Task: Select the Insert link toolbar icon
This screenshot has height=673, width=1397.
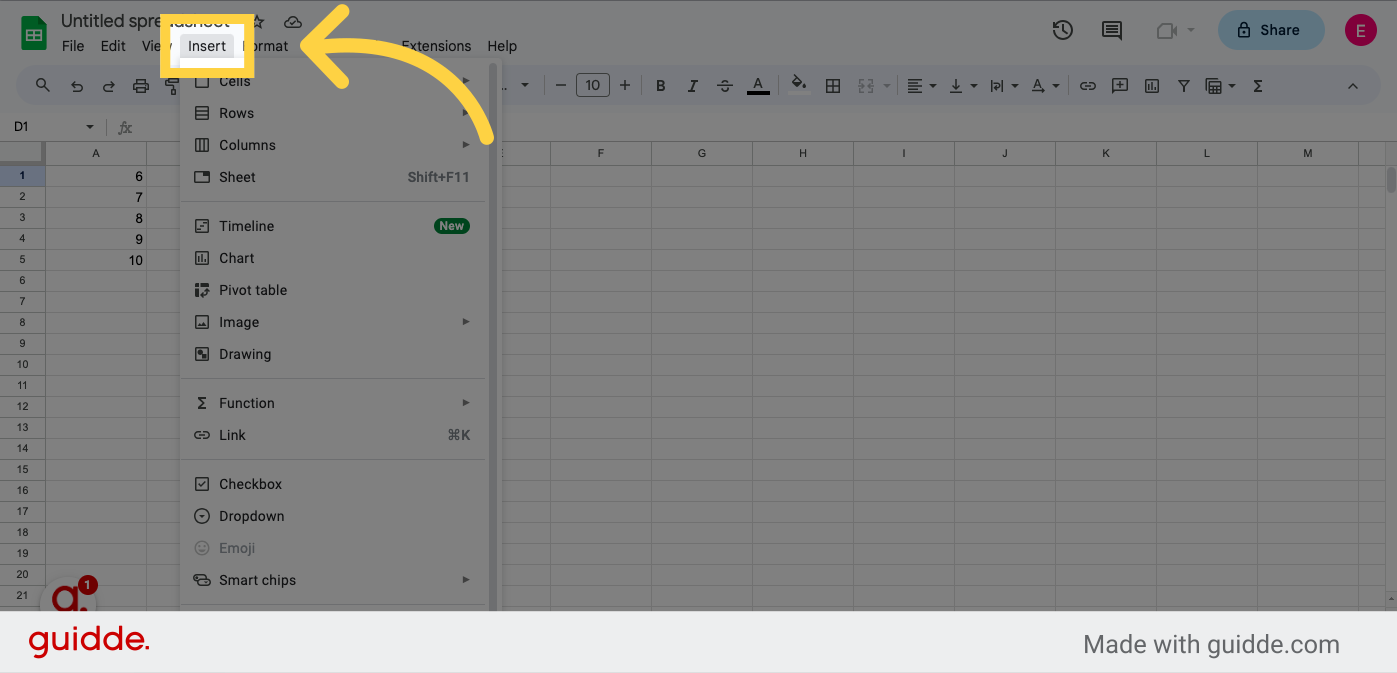Action: pos(1087,85)
